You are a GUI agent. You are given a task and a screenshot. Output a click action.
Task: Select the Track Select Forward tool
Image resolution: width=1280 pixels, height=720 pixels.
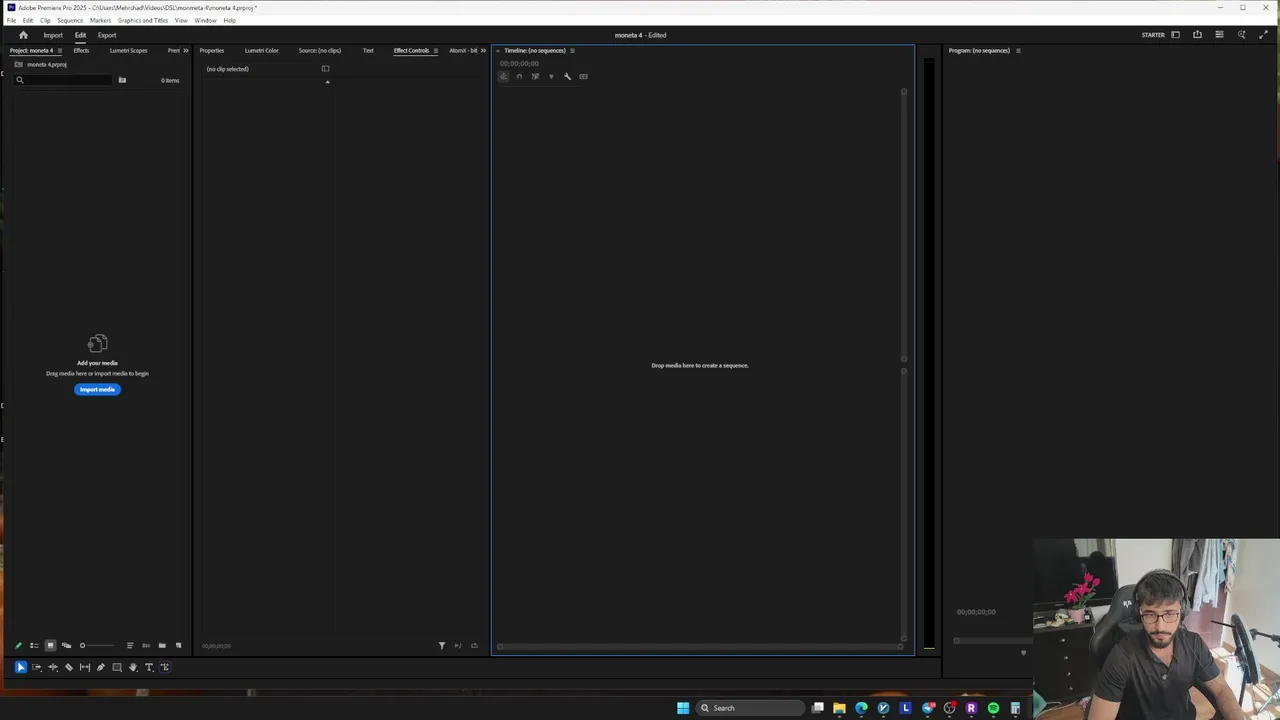37,667
